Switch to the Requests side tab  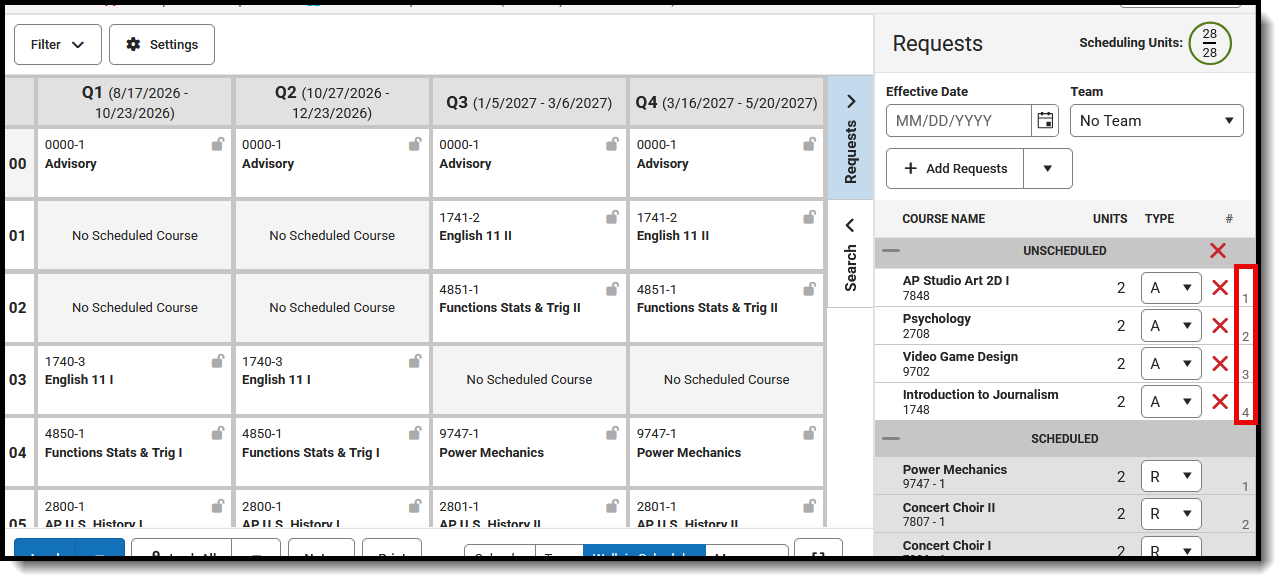click(x=851, y=137)
